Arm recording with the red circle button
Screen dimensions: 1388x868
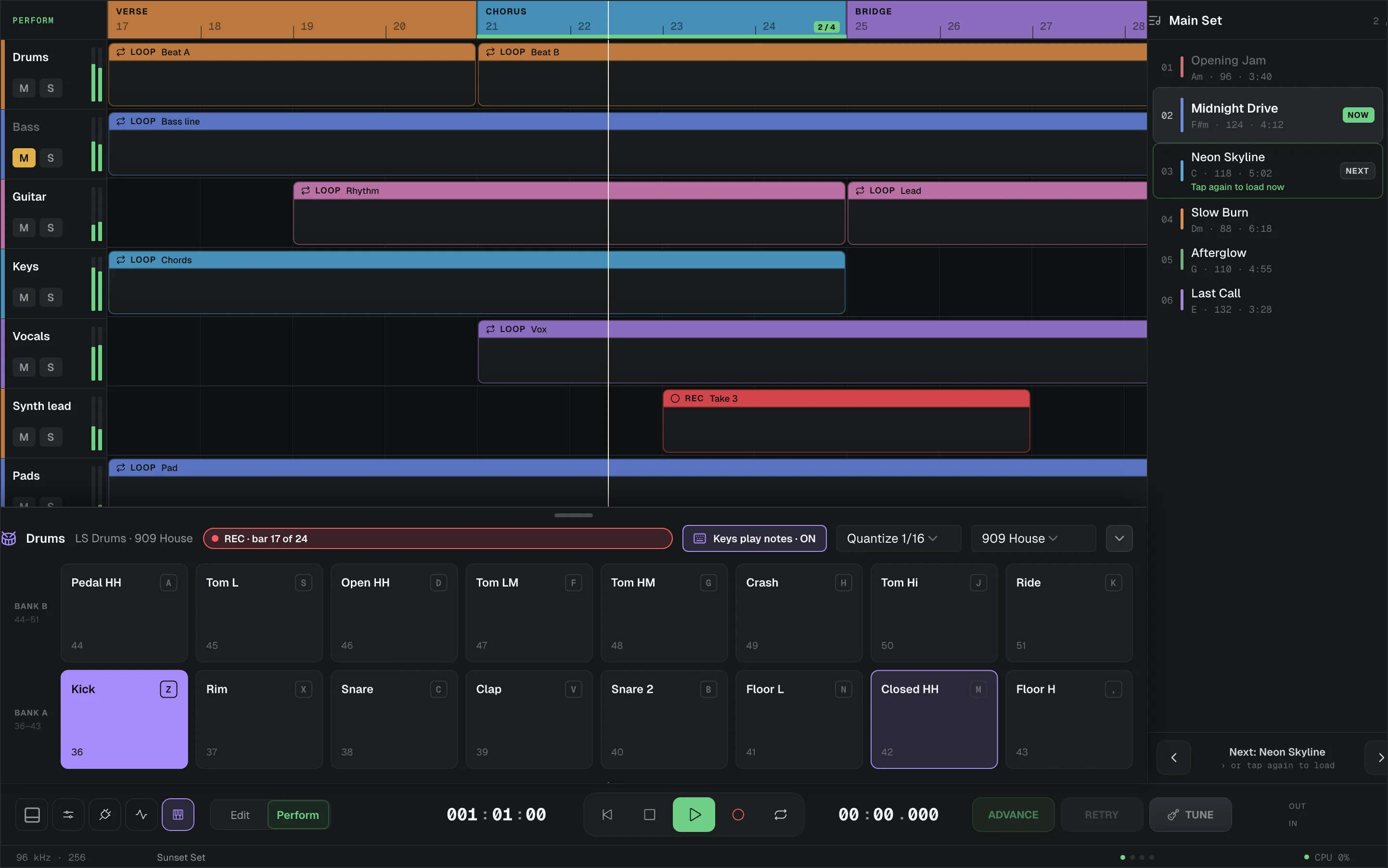point(738,815)
